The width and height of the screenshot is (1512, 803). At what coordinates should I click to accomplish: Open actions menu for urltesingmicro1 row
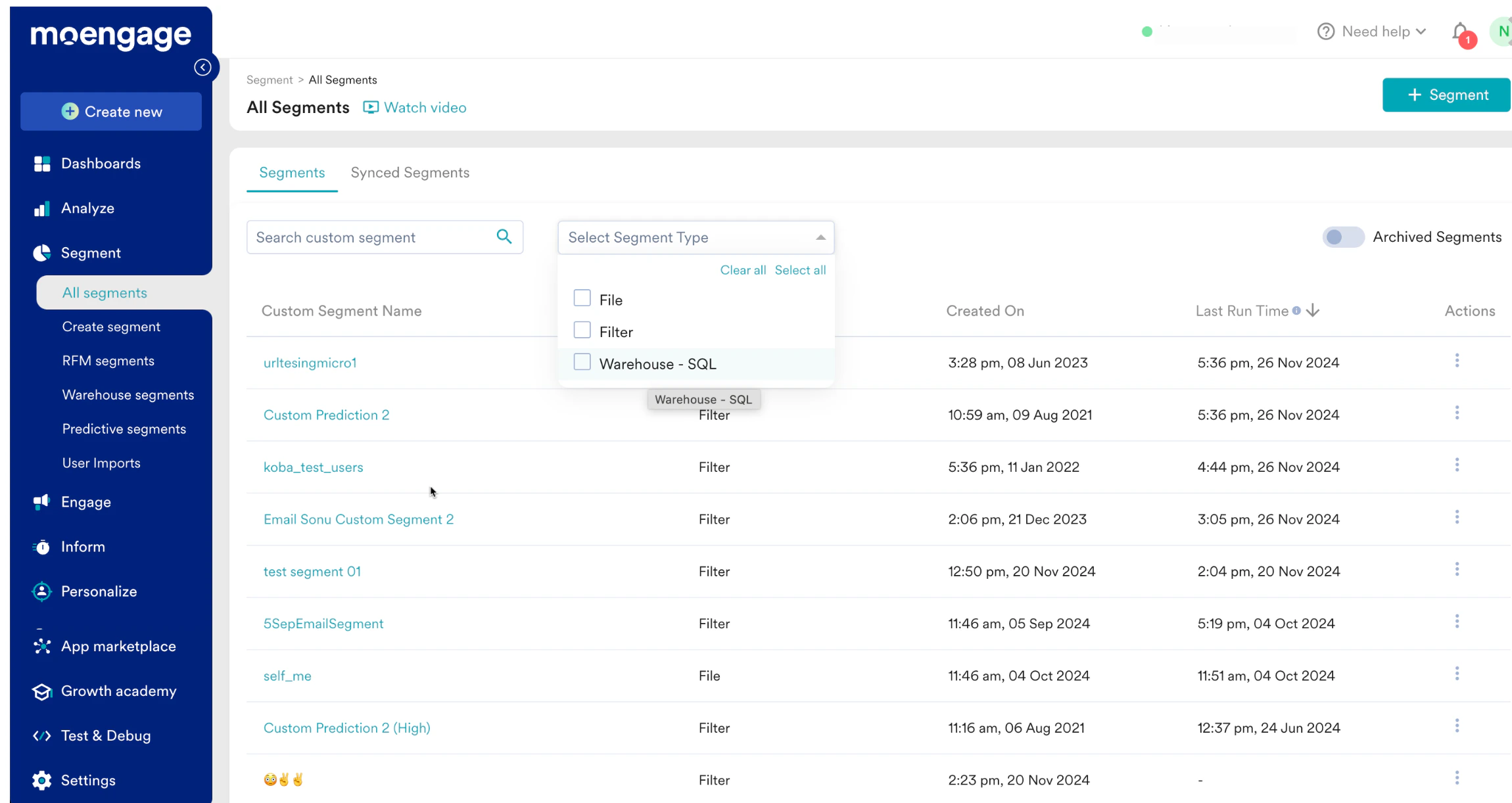point(1457,361)
